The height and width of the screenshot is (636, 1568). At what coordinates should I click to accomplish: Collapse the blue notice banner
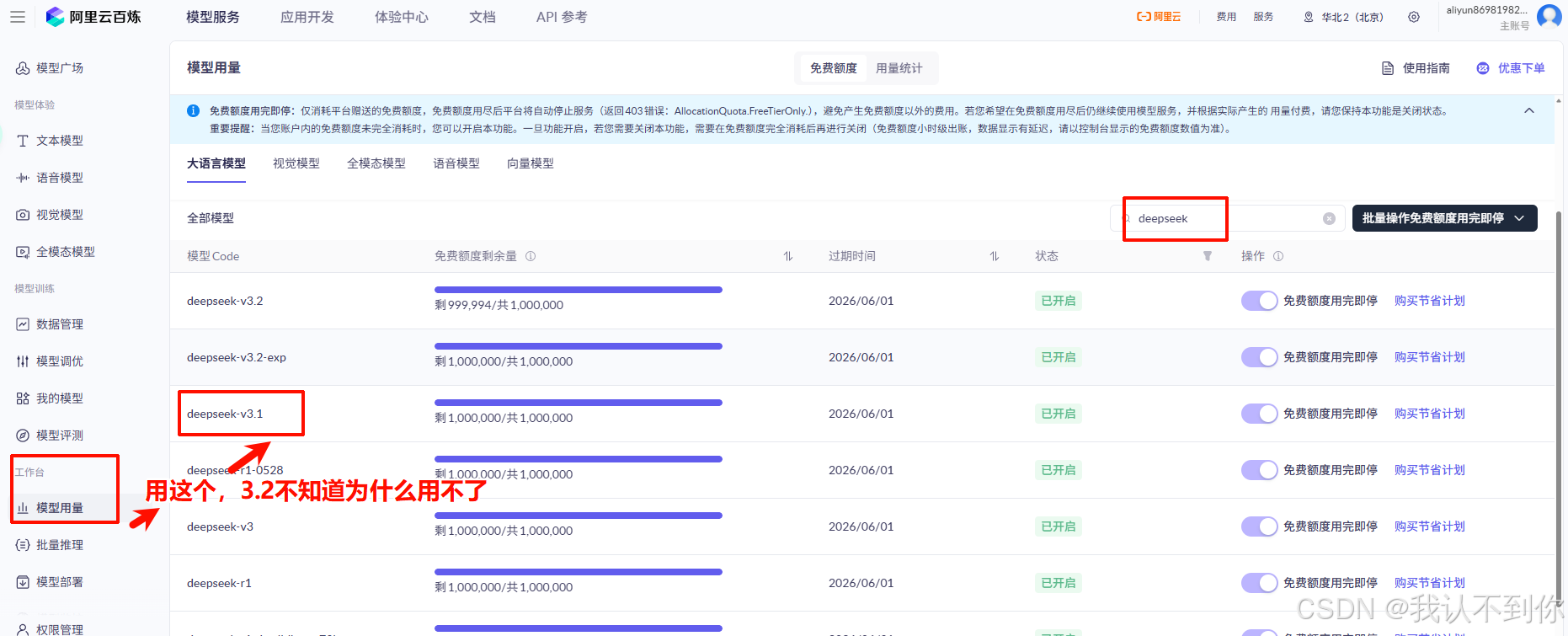click(1529, 111)
